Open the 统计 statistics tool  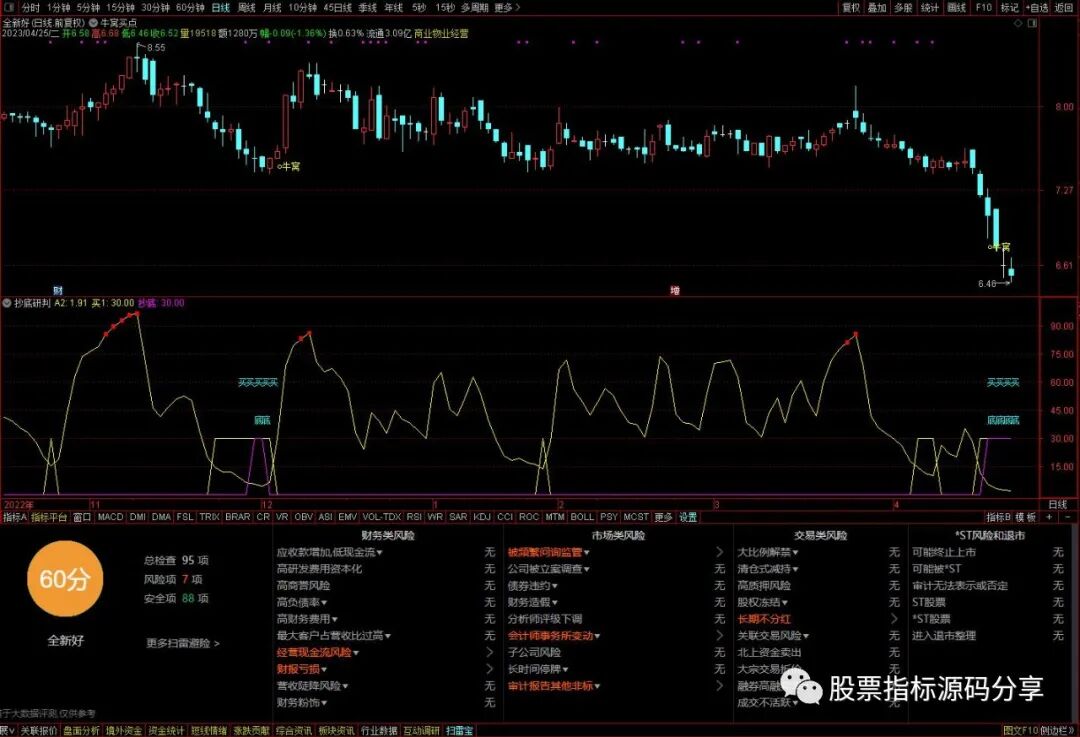point(930,8)
